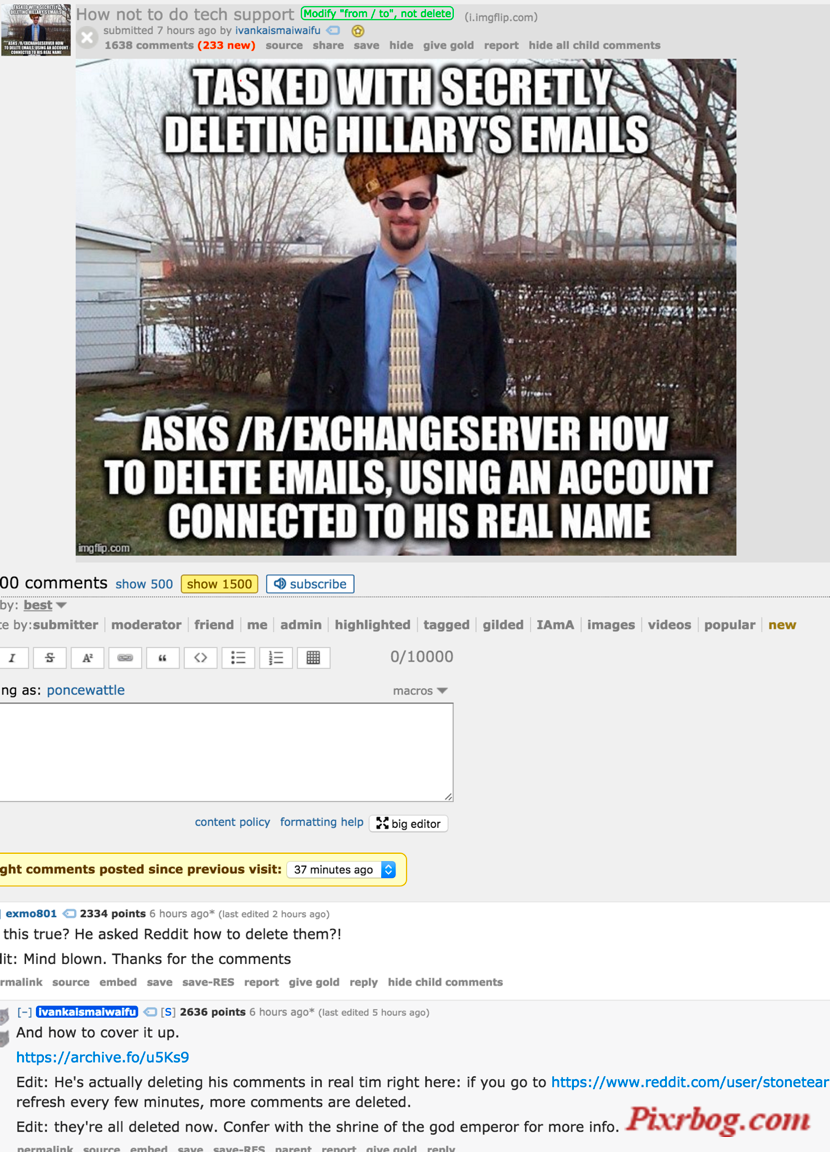Apply superscript formatting in the comment toolbar
The width and height of the screenshot is (830, 1152).
coord(87,658)
